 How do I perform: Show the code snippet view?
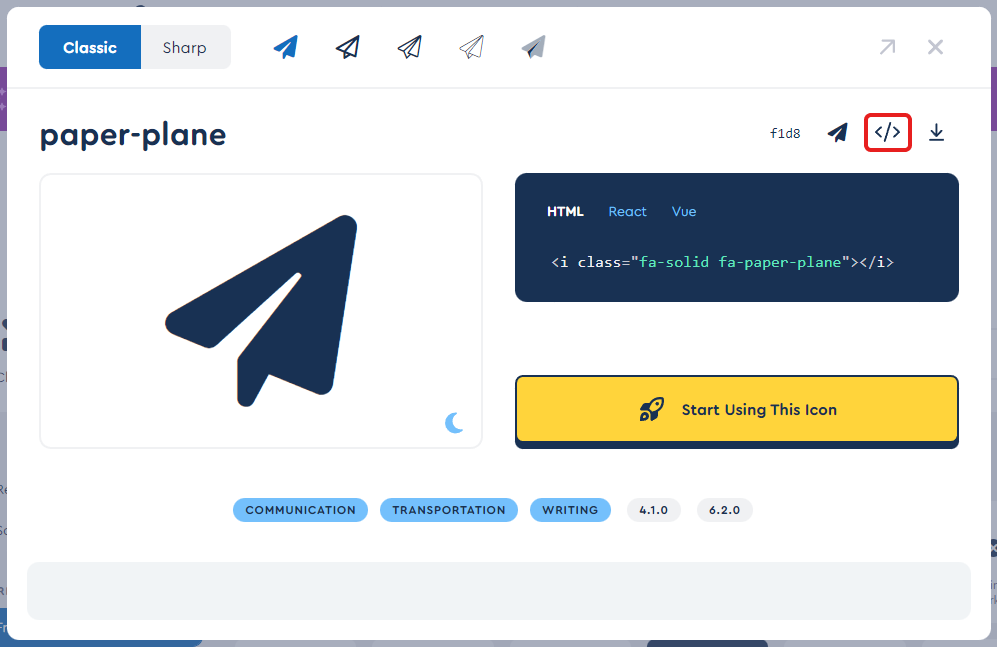tap(888, 132)
